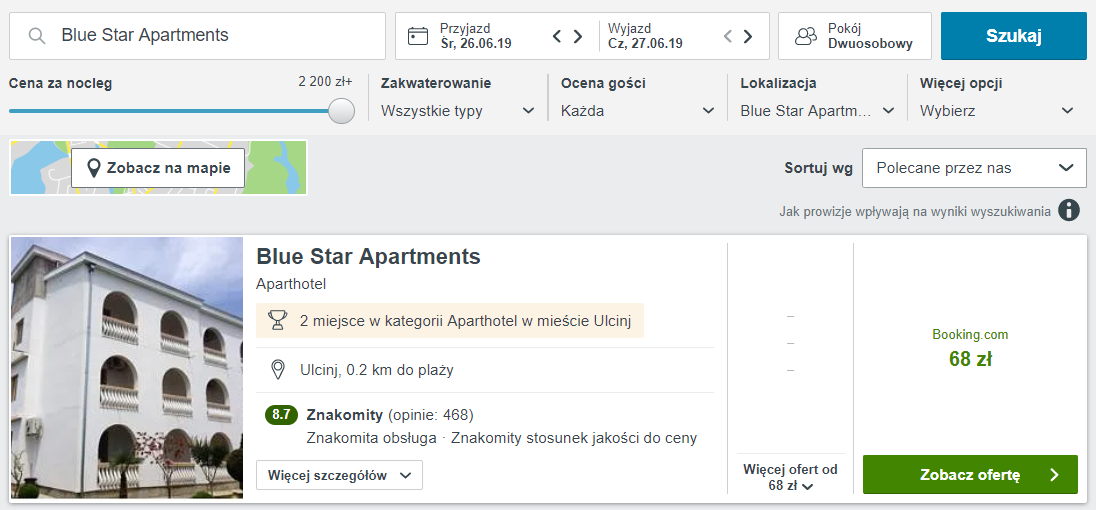The width and height of the screenshot is (1096, 510).
Task: Click the 2 200 zł+ price value
Action: [325, 82]
